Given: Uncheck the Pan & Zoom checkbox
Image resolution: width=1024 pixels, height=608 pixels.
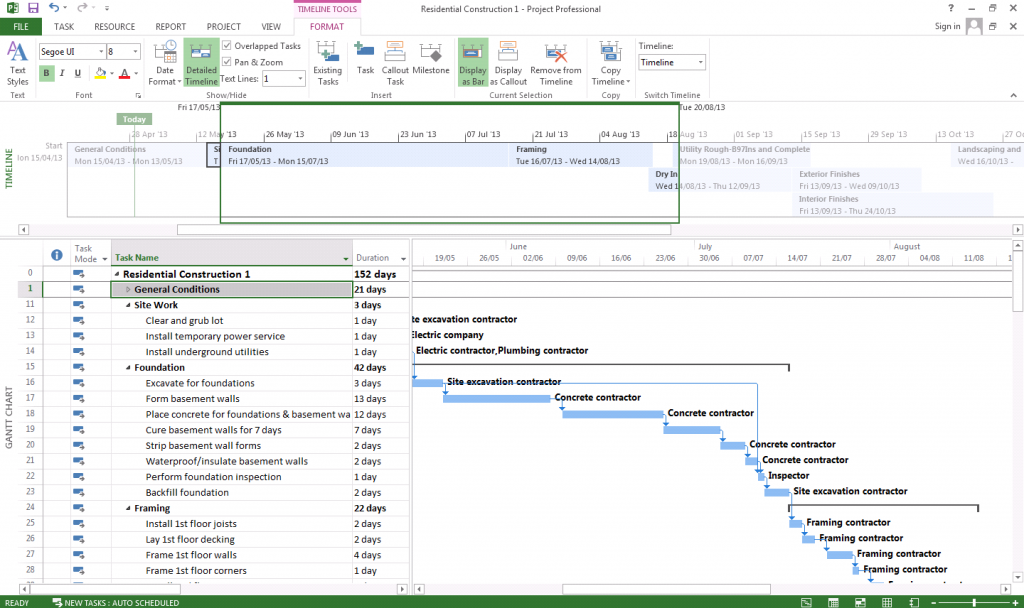Looking at the screenshot, I should (227, 62).
